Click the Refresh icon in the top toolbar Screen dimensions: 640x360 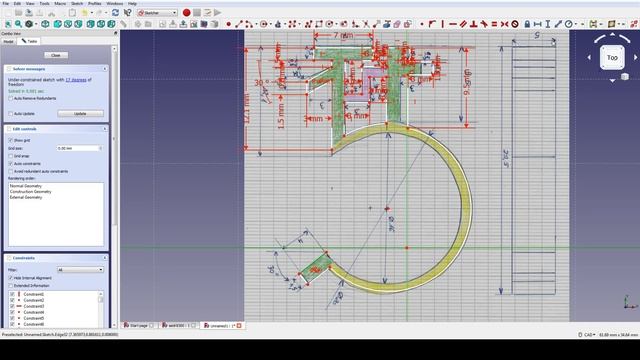pos(116,13)
